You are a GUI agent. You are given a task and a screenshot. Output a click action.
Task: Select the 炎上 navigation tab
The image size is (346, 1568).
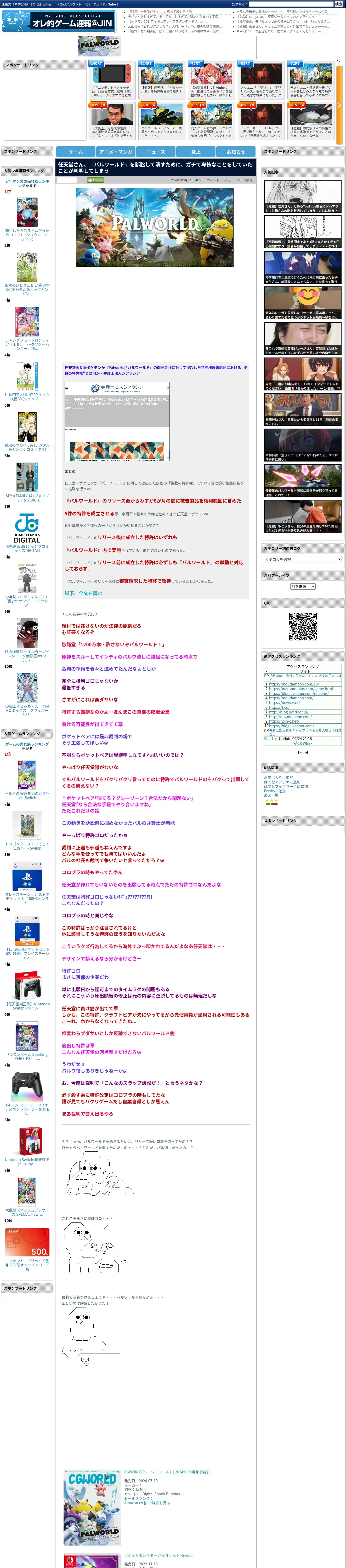(x=196, y=152)
